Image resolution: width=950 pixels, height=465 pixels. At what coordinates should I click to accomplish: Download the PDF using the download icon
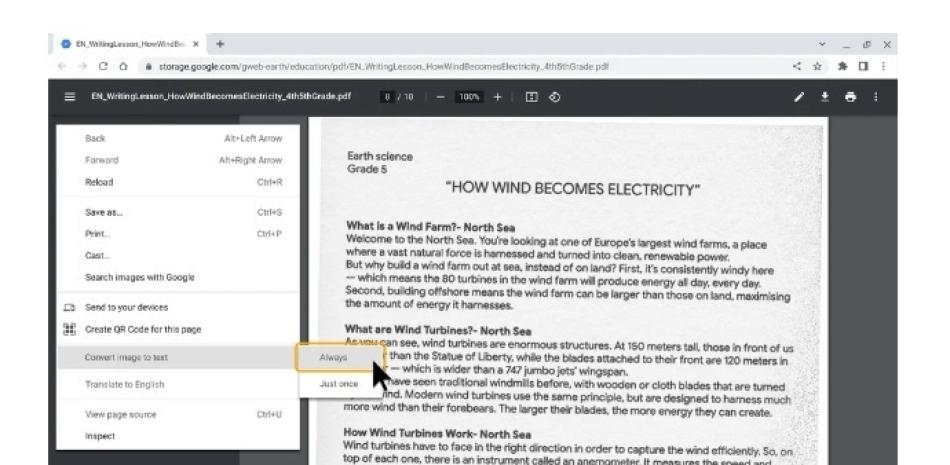(x=853, y=96)
